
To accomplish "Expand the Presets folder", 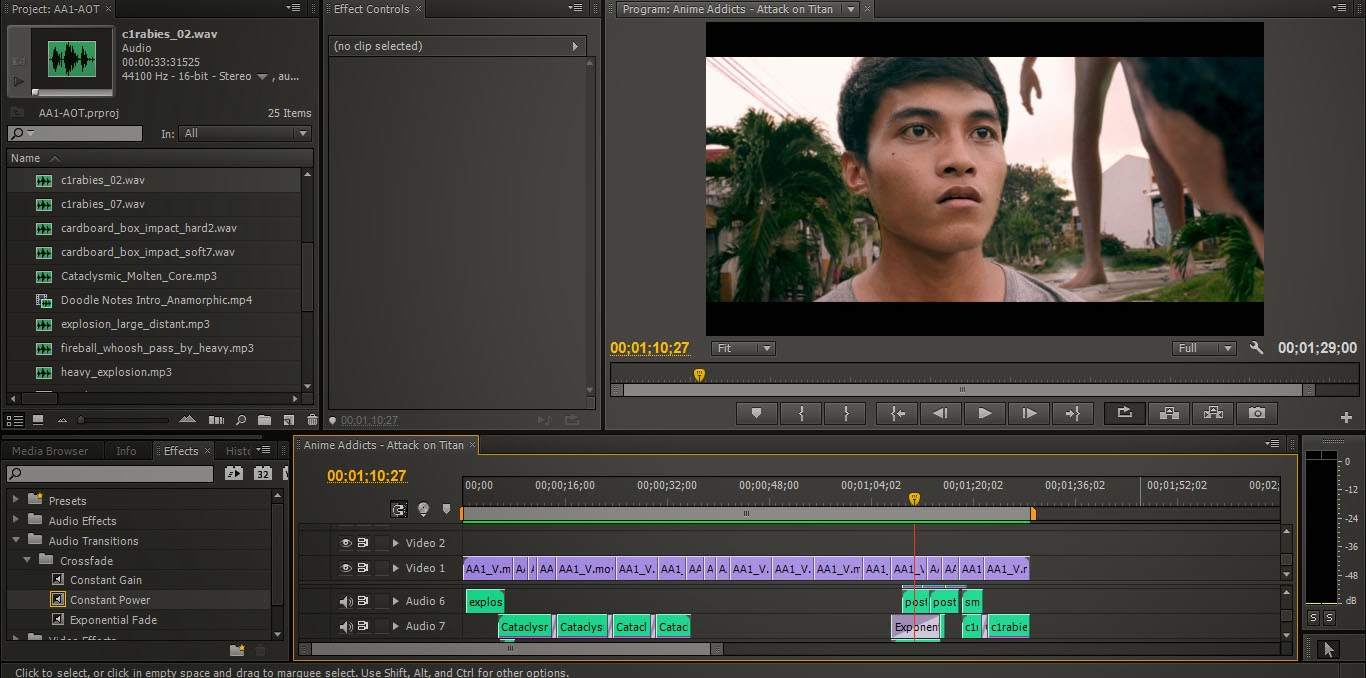I will 15,500.
